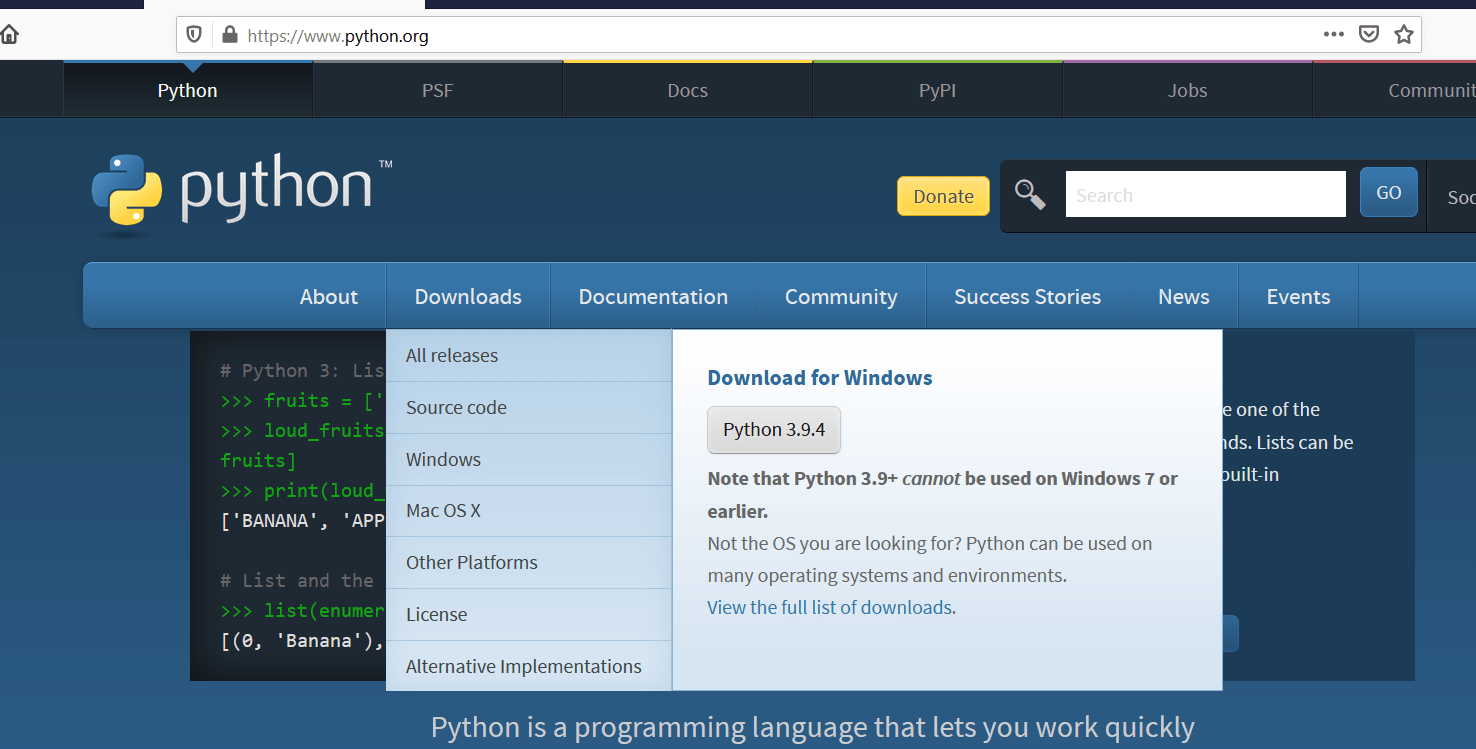Click the Python logo
The height and width of the screenshot is (749, 1476).
coord(242,194)
